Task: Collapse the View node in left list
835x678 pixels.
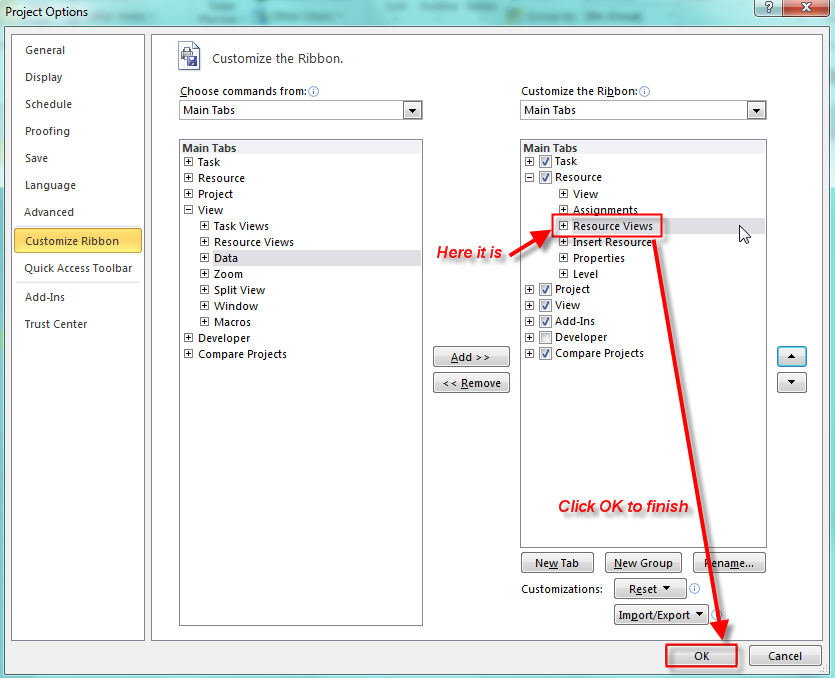Action: coord(188,210)
